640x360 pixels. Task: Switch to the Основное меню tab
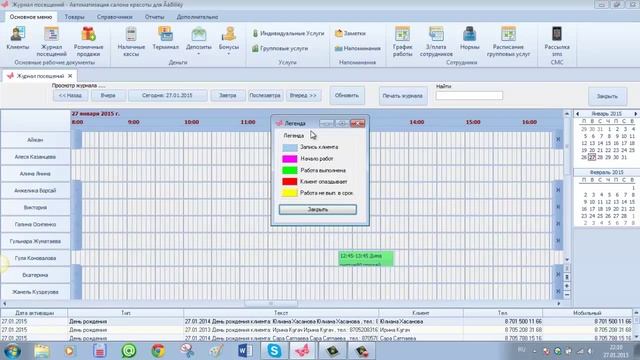tap(31, 17)
